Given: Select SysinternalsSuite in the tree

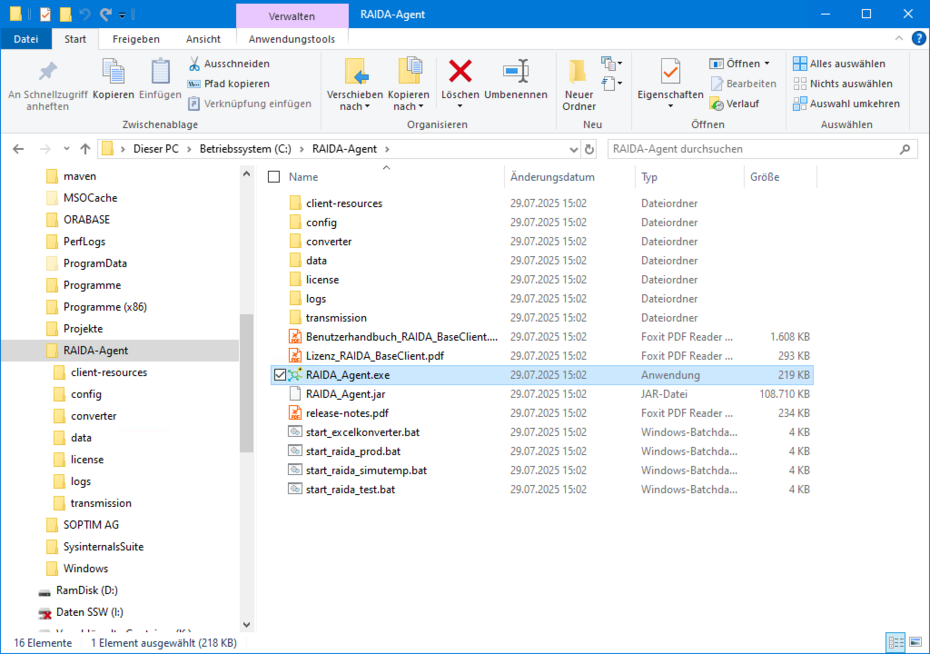Looking at the screenshot, I should point(103,547).
